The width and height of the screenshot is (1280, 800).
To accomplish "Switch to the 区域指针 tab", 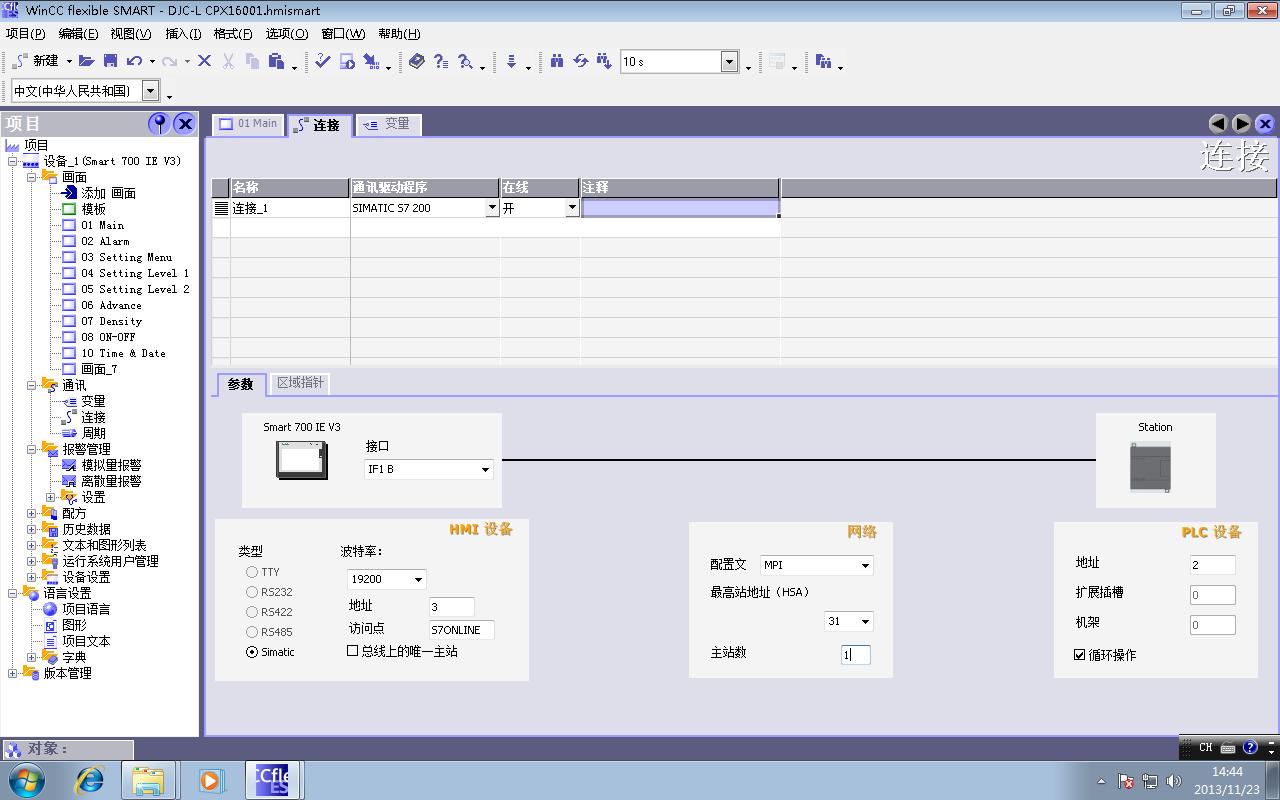I will [300, 383].
